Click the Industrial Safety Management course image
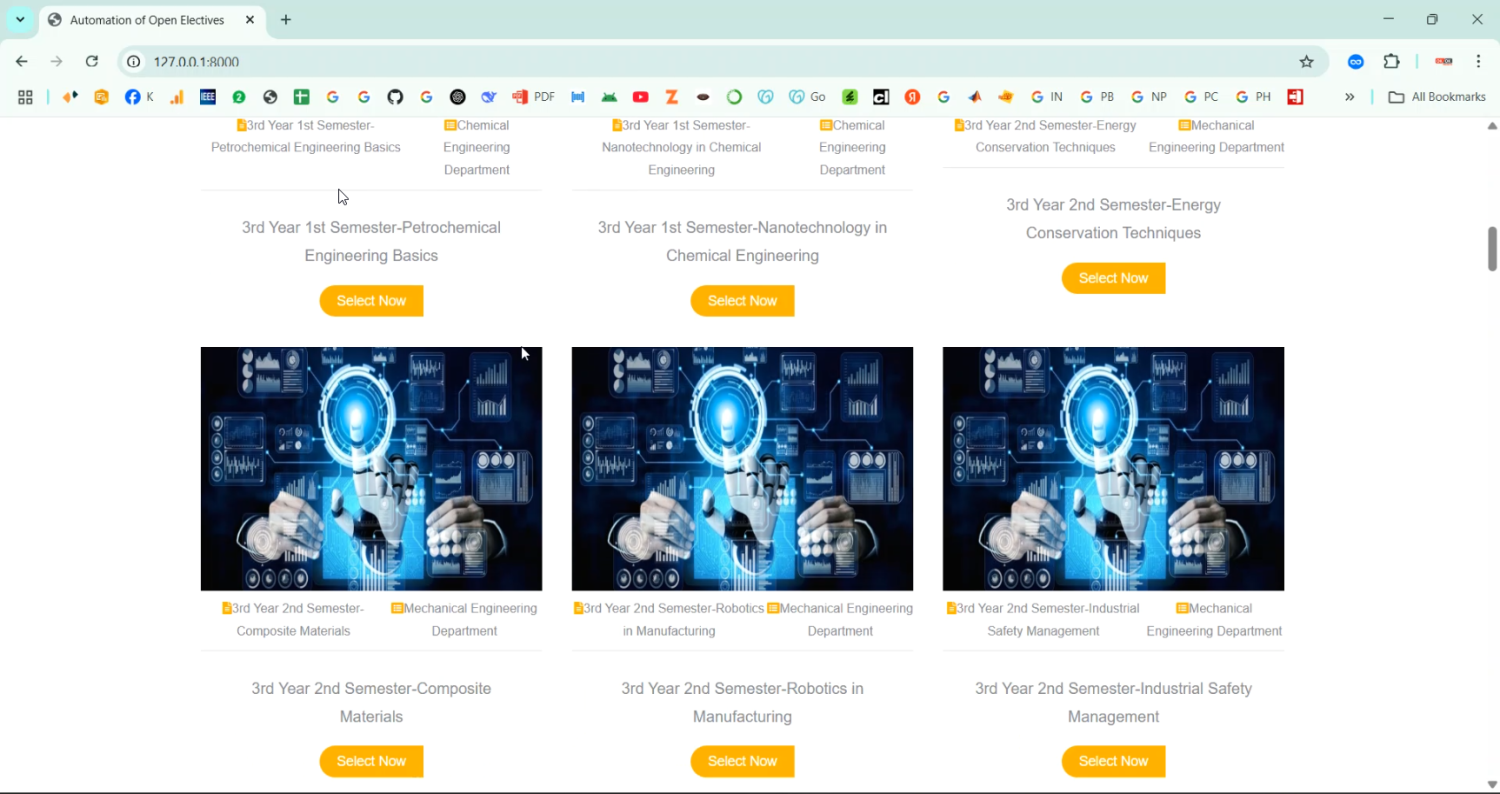 coord(1113,469)
